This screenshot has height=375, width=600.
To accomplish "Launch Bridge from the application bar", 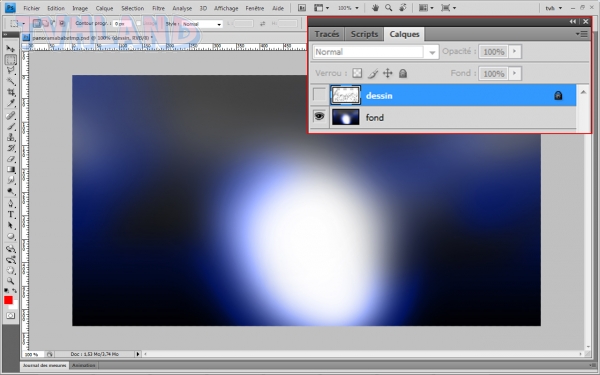I will pyautogui.click(x=302, y=8).
